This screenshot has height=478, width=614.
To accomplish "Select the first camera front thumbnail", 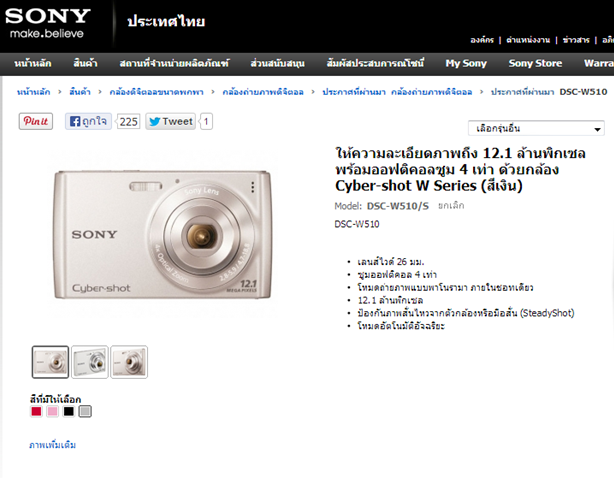I will 51,362.
